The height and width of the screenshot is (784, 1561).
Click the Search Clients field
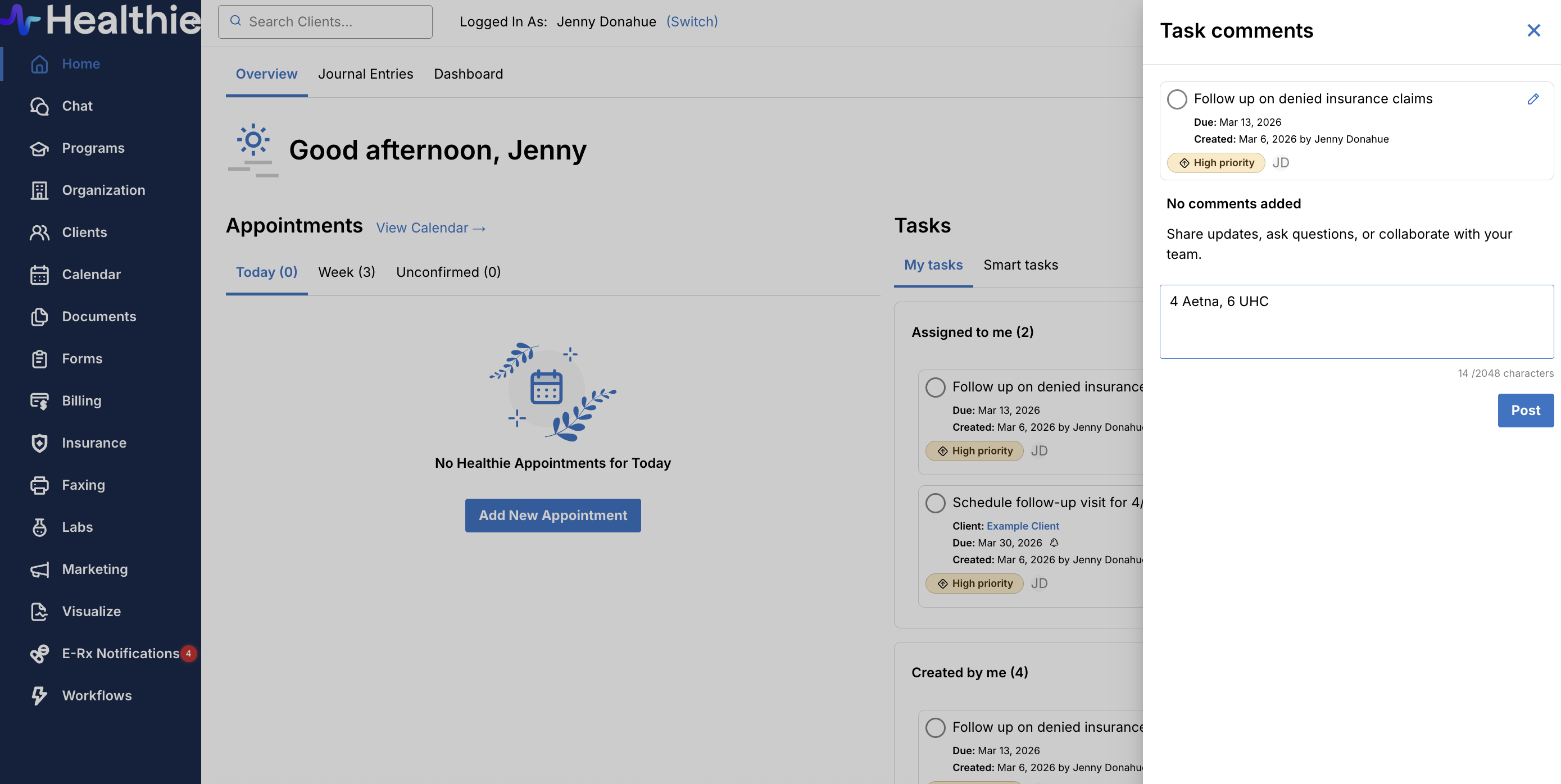[325, 22]
